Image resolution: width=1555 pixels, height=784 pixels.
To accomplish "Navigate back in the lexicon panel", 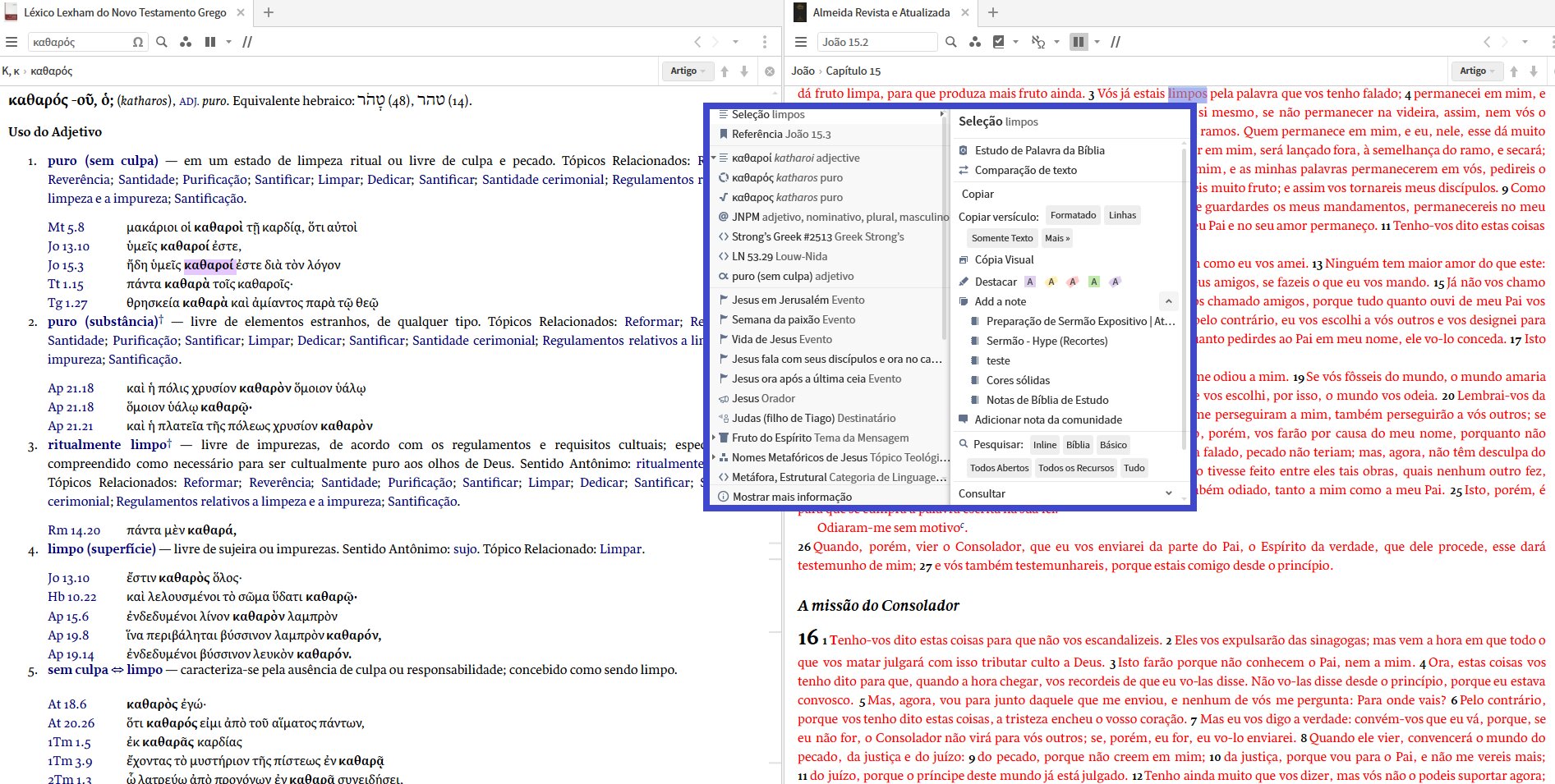I will (697, 42).
